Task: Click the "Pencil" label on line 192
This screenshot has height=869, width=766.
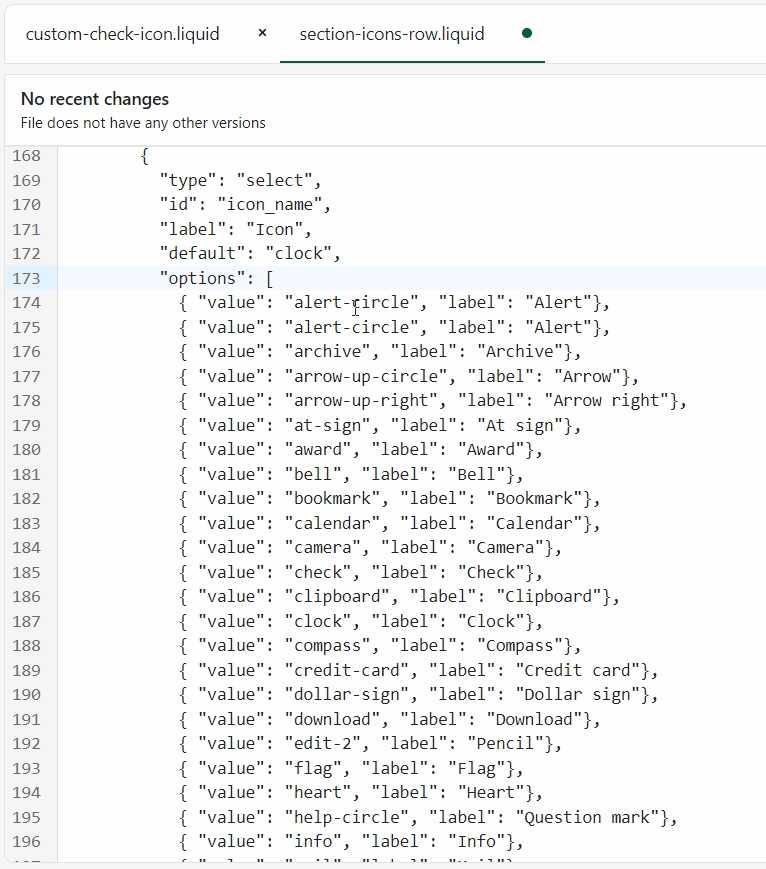Action: [518, 744]
